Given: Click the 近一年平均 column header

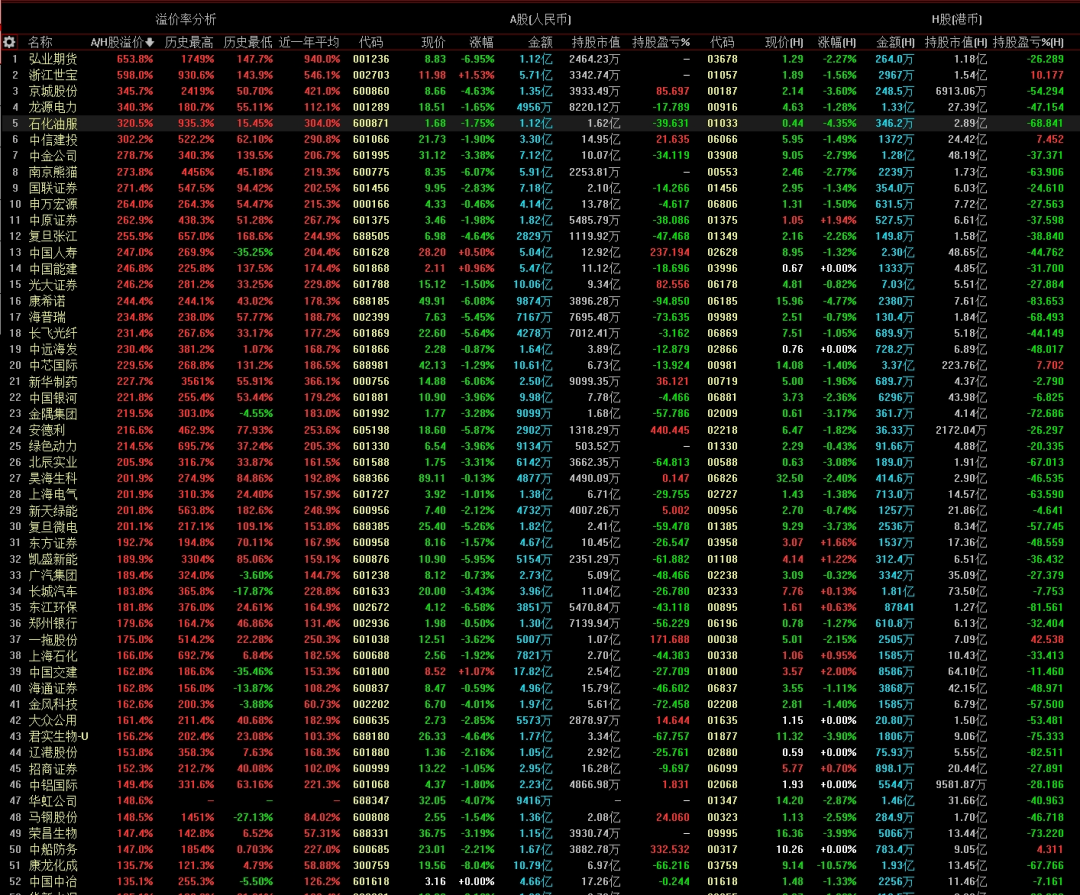Looking at the screenshot, I should click(309, 43).
